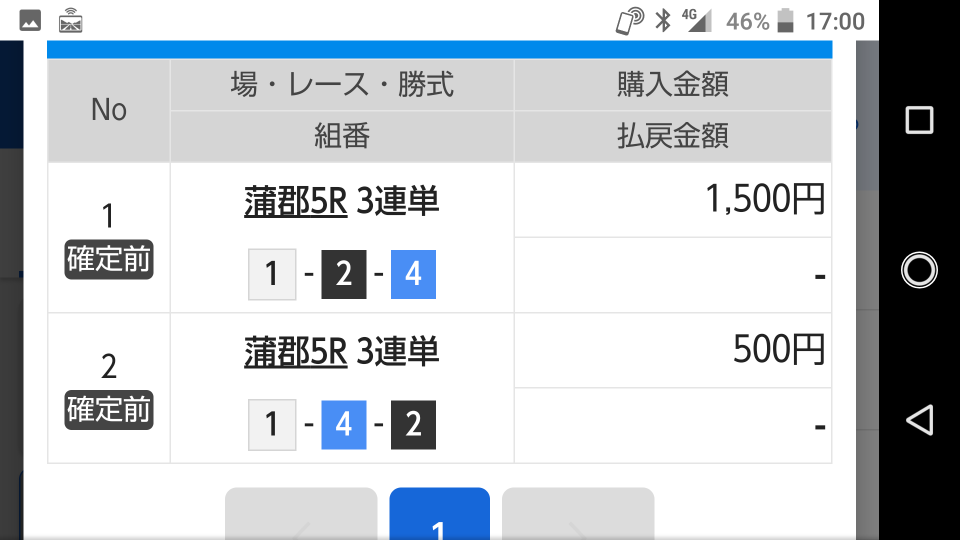Screen dimensions: 960x540
Task: Tap the Android back triangle button
Action: click(919, 420)
